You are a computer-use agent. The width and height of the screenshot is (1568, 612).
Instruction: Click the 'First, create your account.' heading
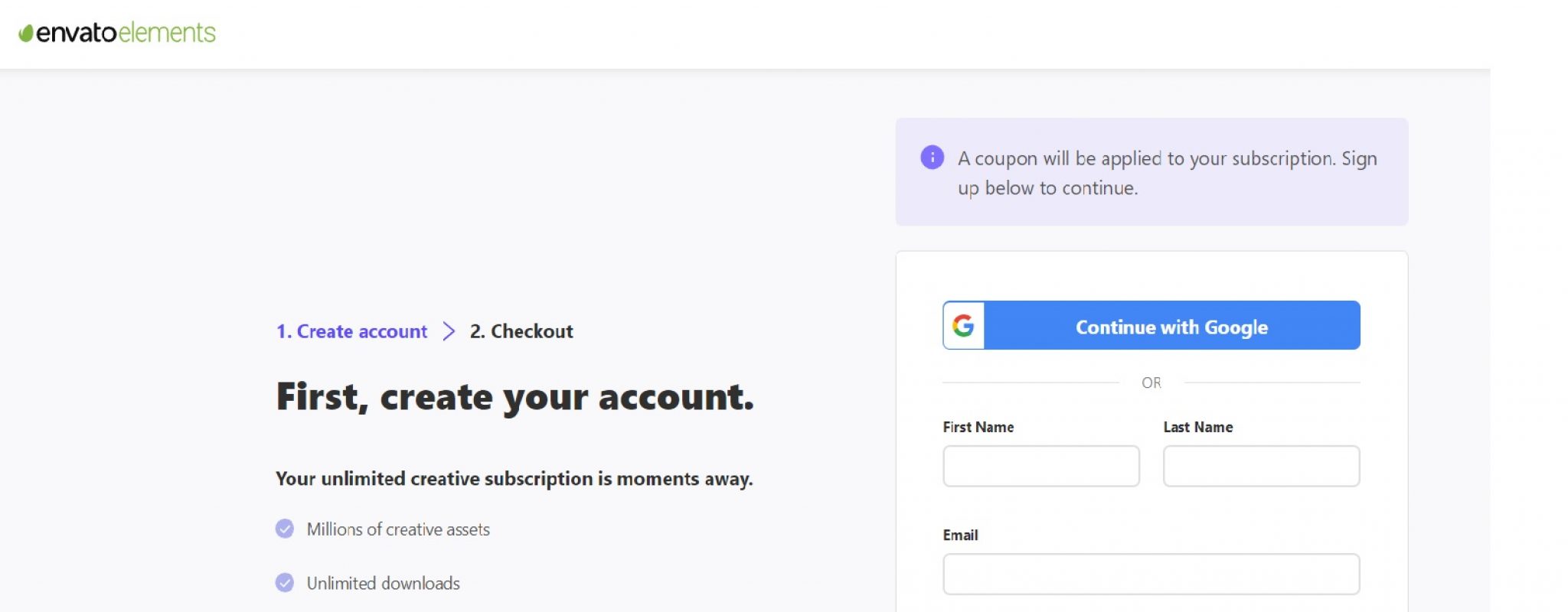point(515,397)
